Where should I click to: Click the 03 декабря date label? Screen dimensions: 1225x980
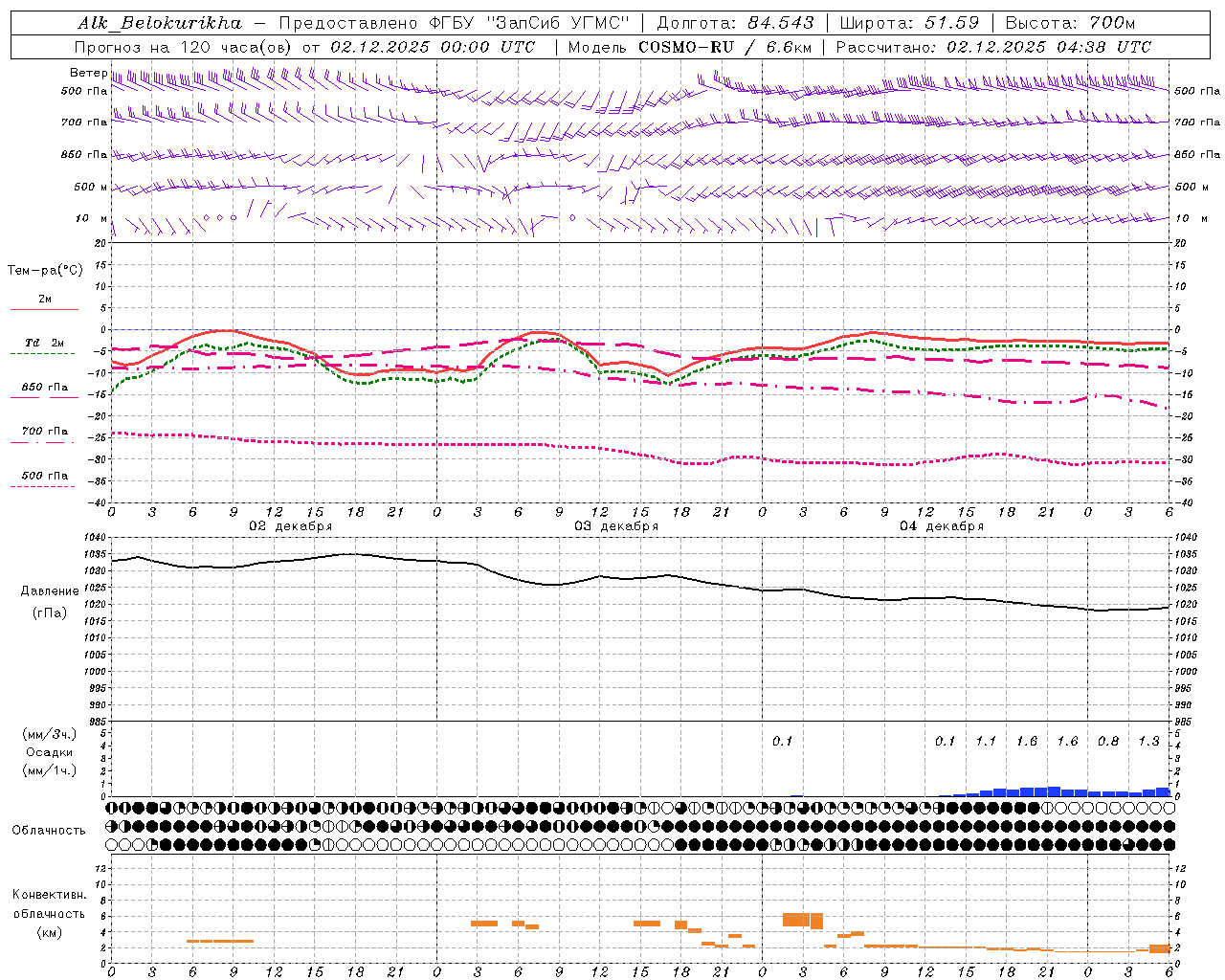(616, 526)
